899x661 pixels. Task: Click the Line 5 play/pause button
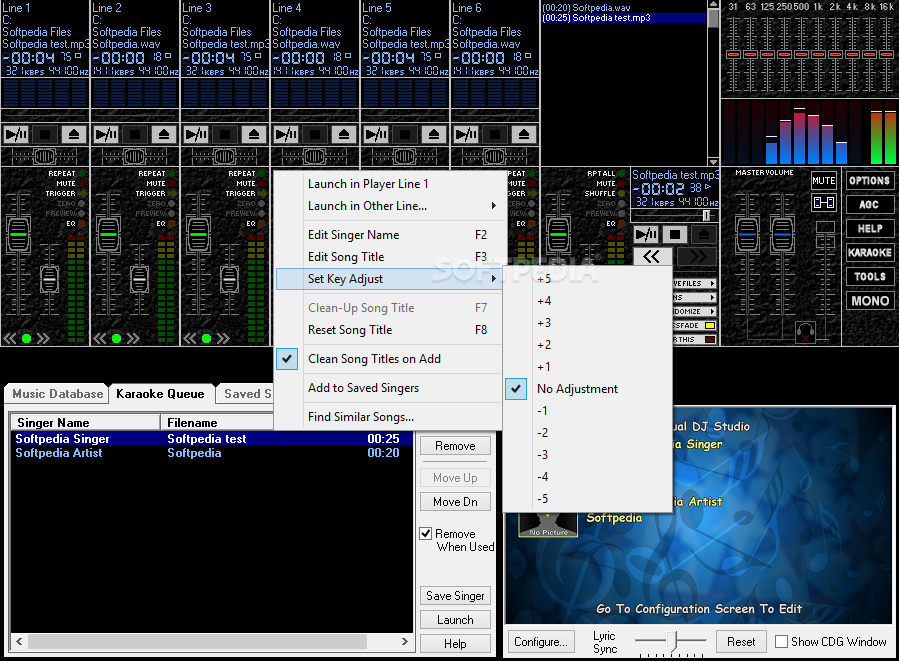[x=376, y=135]
